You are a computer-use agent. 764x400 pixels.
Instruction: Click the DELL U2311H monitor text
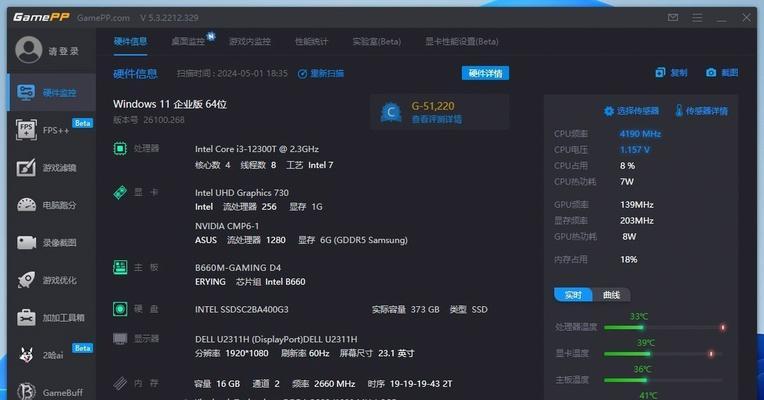pyautogui.click(x=276, y=339)
